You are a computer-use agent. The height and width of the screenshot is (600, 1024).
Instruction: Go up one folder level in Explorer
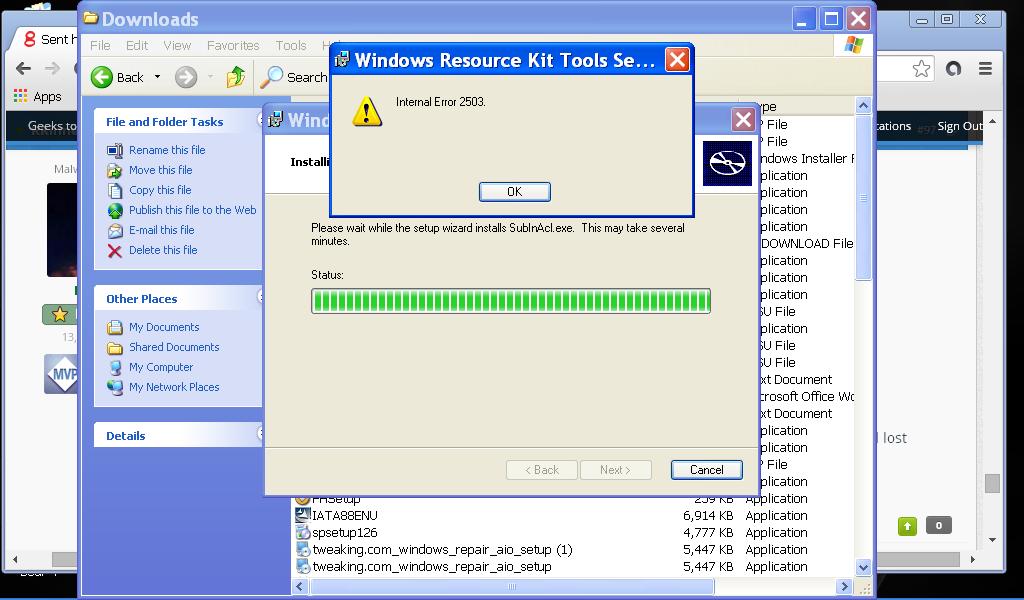coord(236,78)
